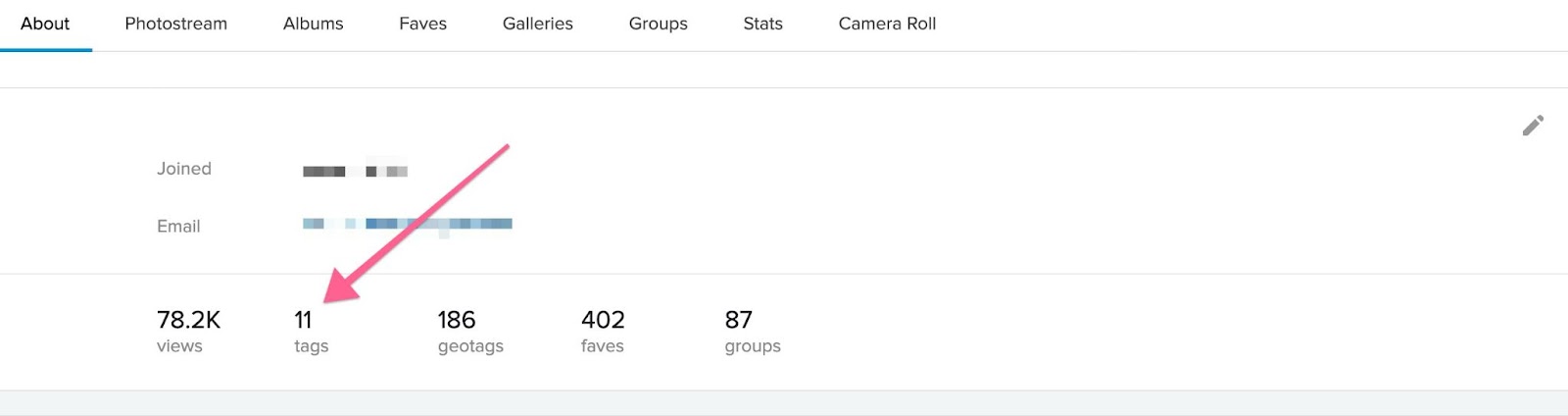Open the Faves tab
Viewport: 1568px width, 416px height.
coord(423,24)
